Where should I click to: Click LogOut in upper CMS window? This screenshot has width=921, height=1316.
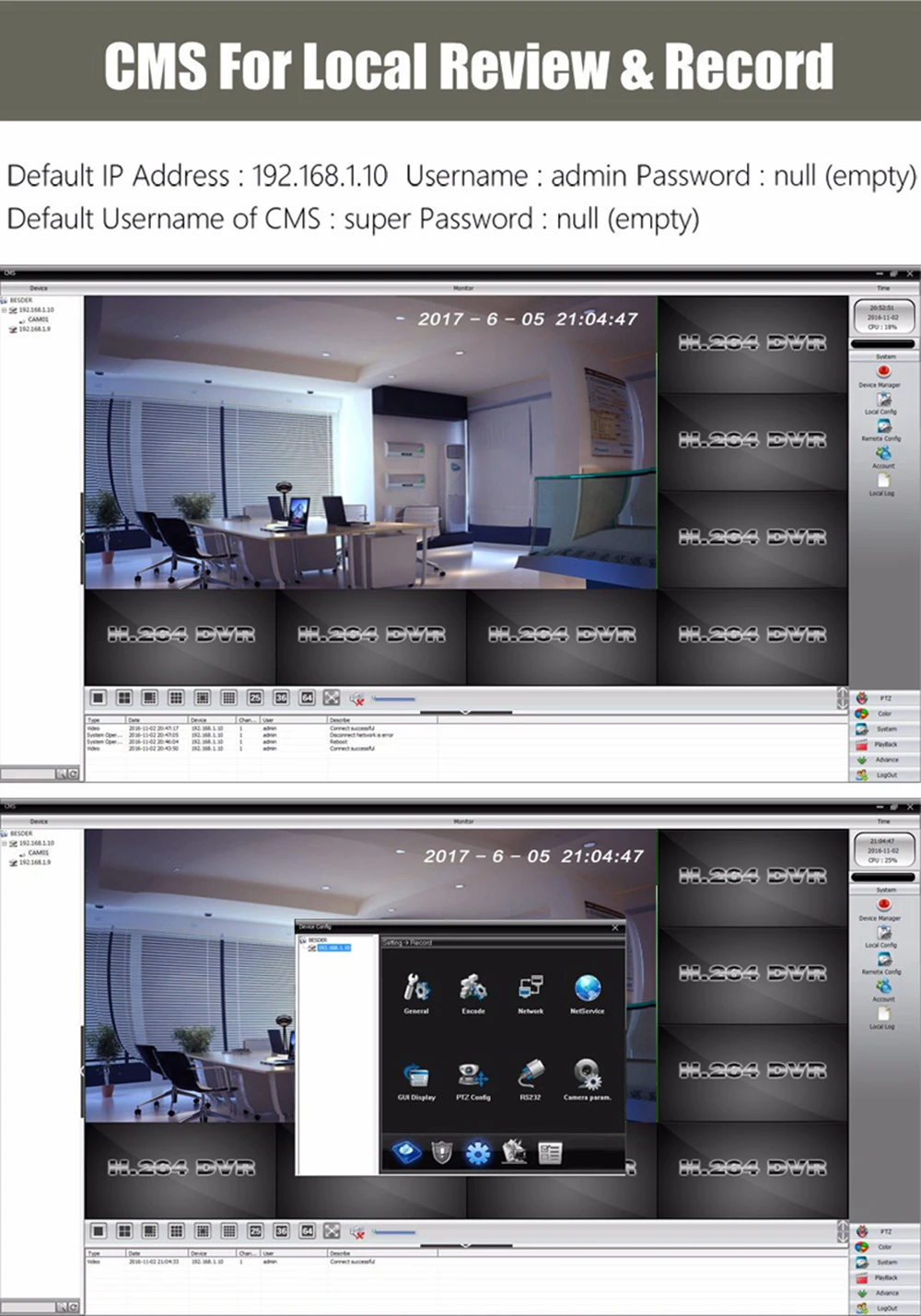tap(884, 775)
